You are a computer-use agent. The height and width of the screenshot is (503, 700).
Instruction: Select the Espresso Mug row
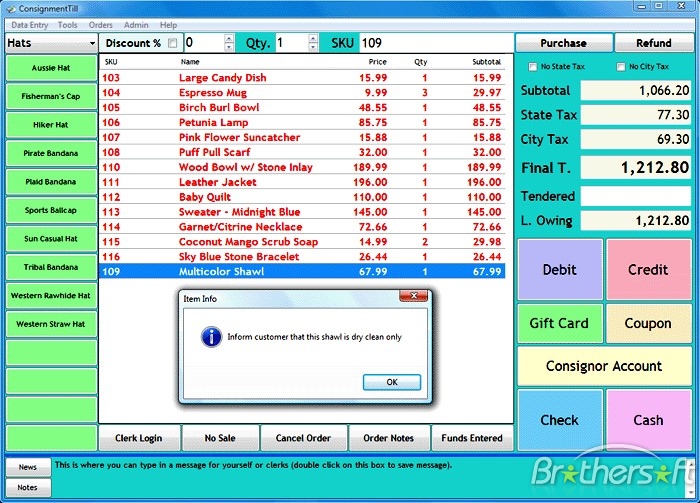click(x=302, y=92)
